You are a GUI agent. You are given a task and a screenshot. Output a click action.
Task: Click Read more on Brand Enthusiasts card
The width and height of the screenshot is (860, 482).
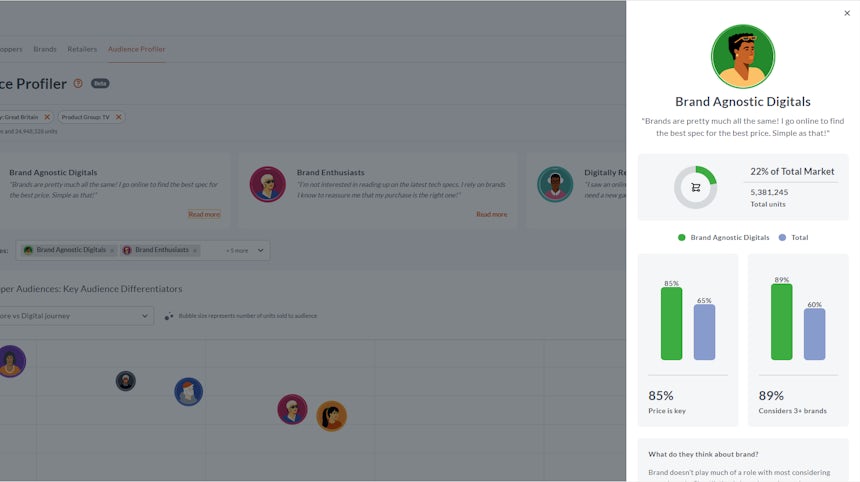coord(491,214)
